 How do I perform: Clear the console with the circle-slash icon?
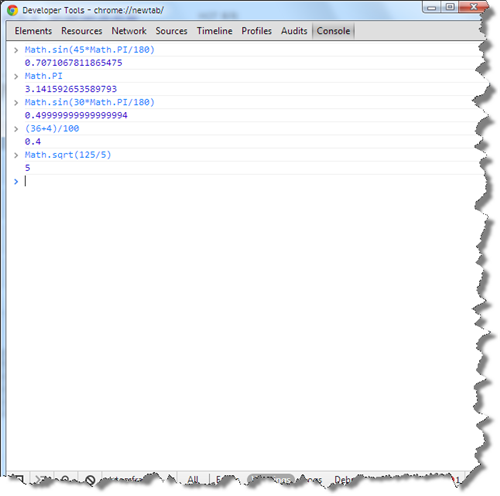[90, 480]
